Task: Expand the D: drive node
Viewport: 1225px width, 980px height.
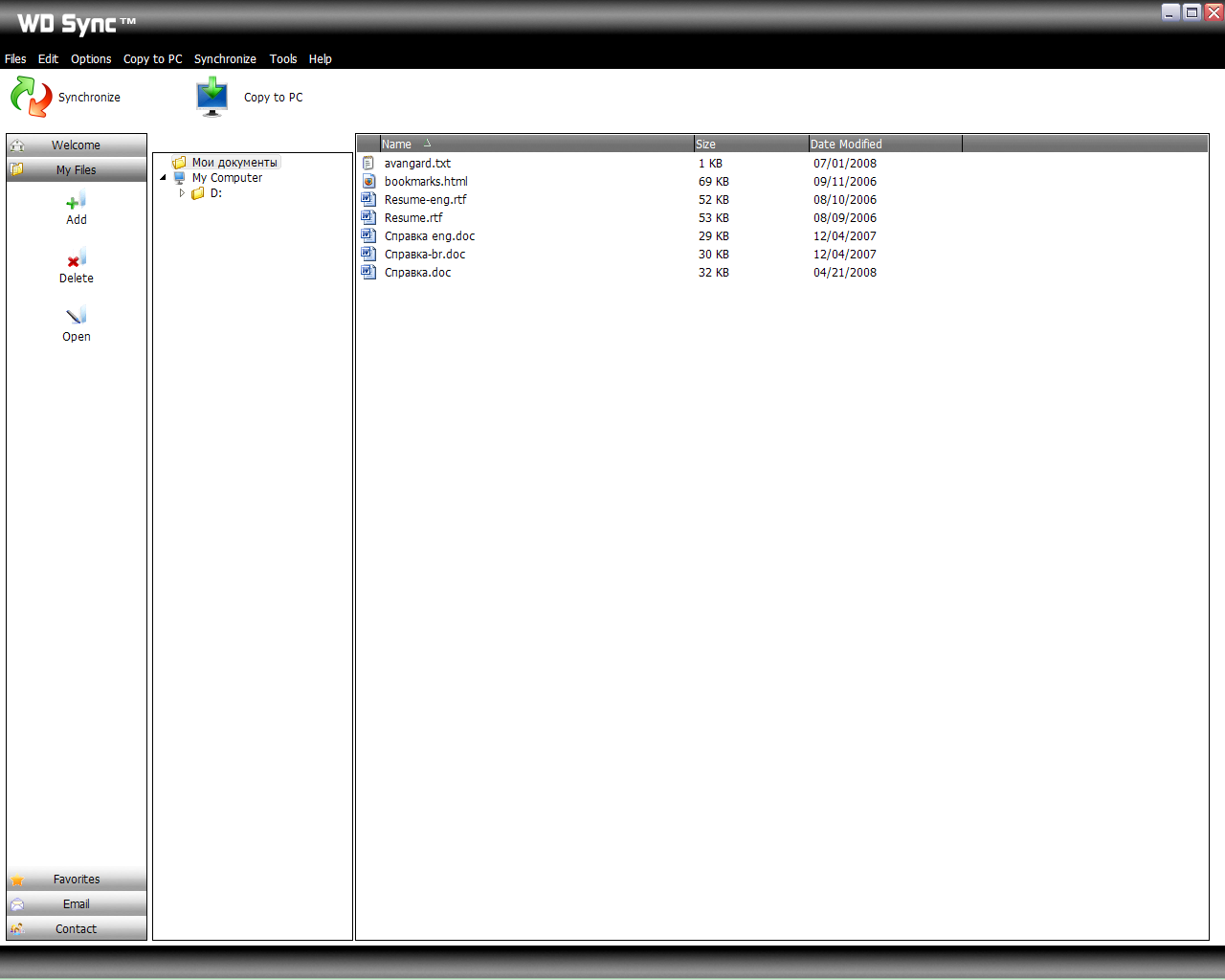Action: click(x=182, y=193)
